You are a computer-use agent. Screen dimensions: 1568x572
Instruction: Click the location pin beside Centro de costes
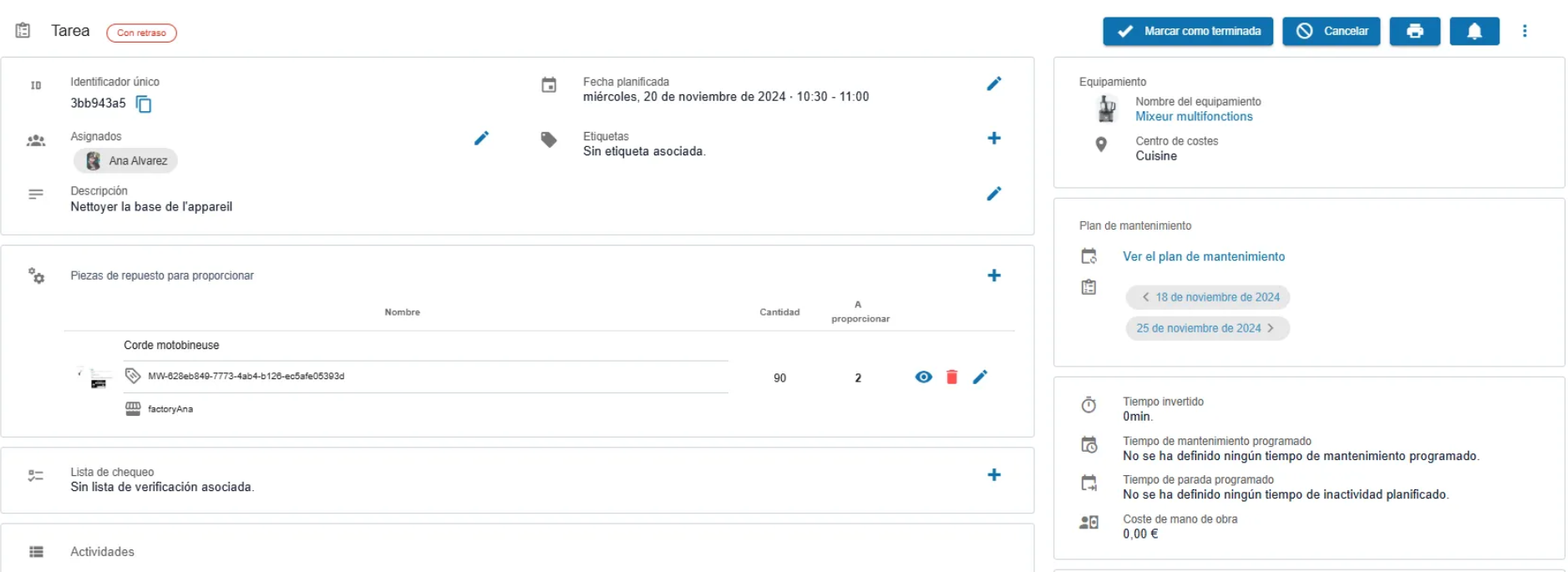point(1101,144)
